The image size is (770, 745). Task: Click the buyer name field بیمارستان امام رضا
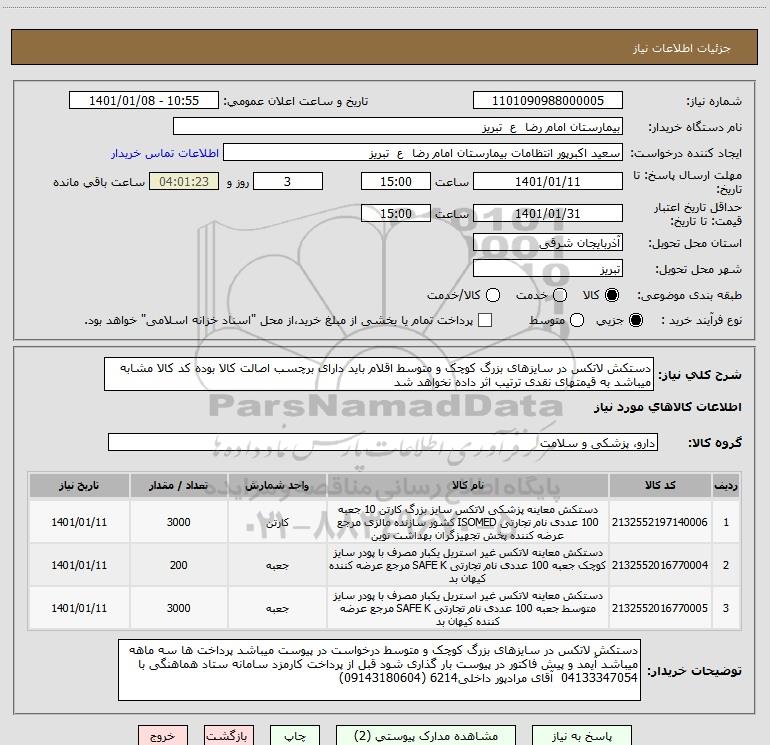(x=398, y=127)
